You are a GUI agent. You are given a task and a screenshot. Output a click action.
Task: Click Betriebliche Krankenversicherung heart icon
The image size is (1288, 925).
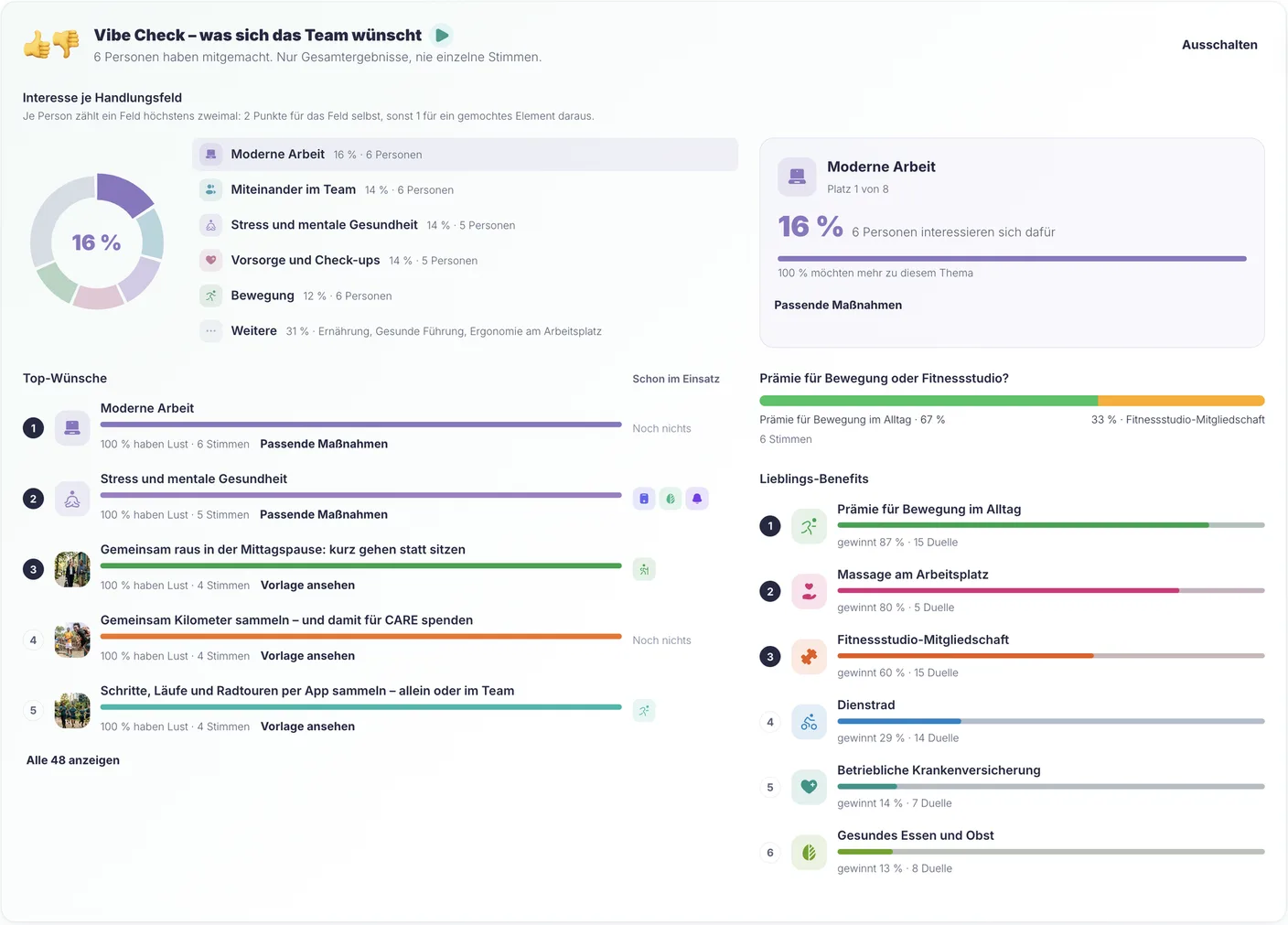[x=809, y=787]
